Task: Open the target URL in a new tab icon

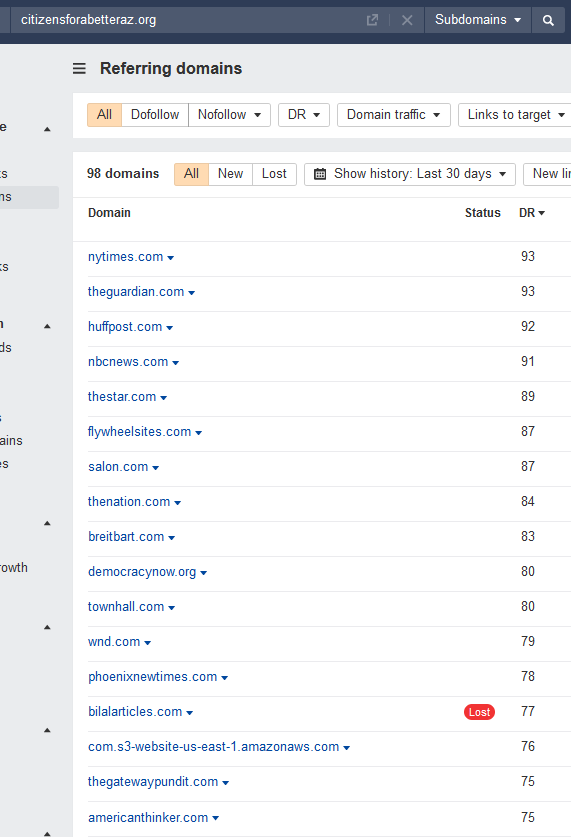Action: pyautogui.click(x=372, y=20)
